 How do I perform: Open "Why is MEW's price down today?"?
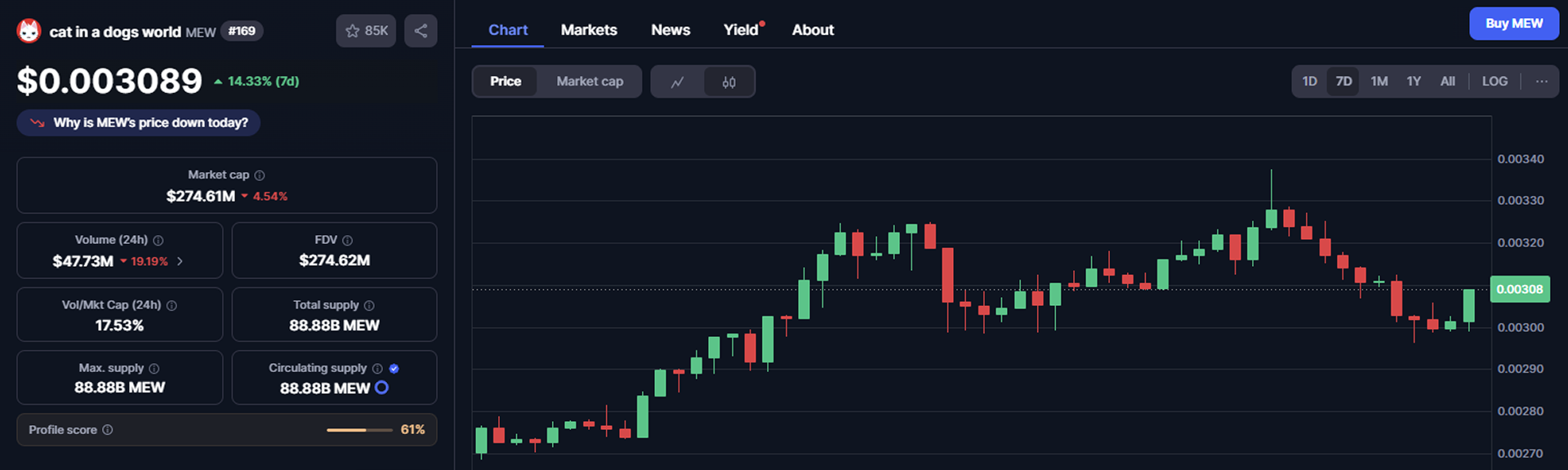click(139, 123)
